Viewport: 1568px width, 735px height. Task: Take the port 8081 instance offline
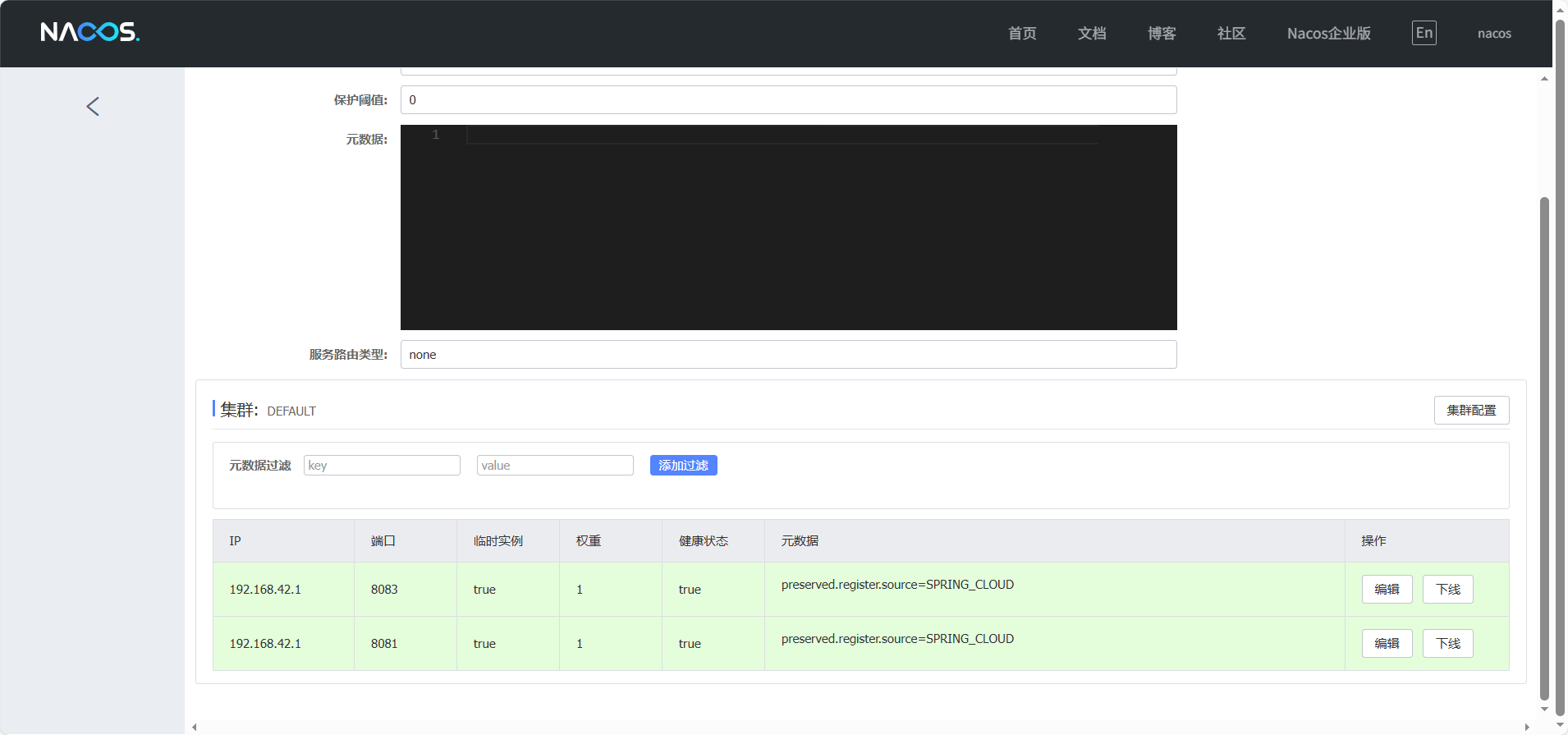pos(1447,644)
